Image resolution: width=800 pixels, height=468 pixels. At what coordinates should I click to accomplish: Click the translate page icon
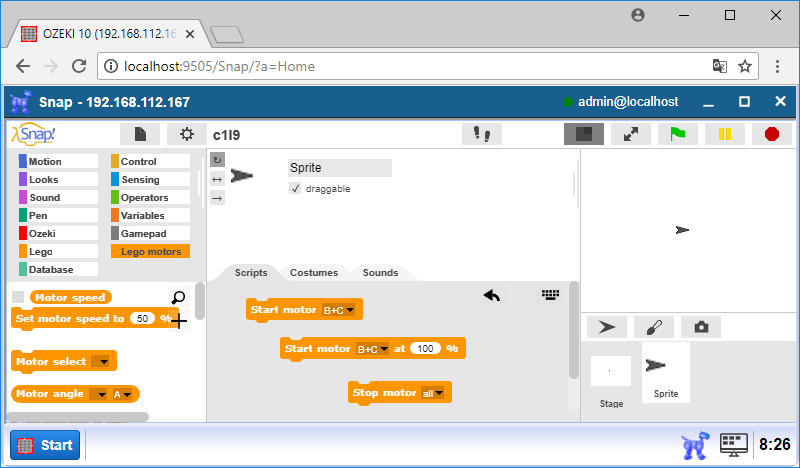tap(720, 66)
